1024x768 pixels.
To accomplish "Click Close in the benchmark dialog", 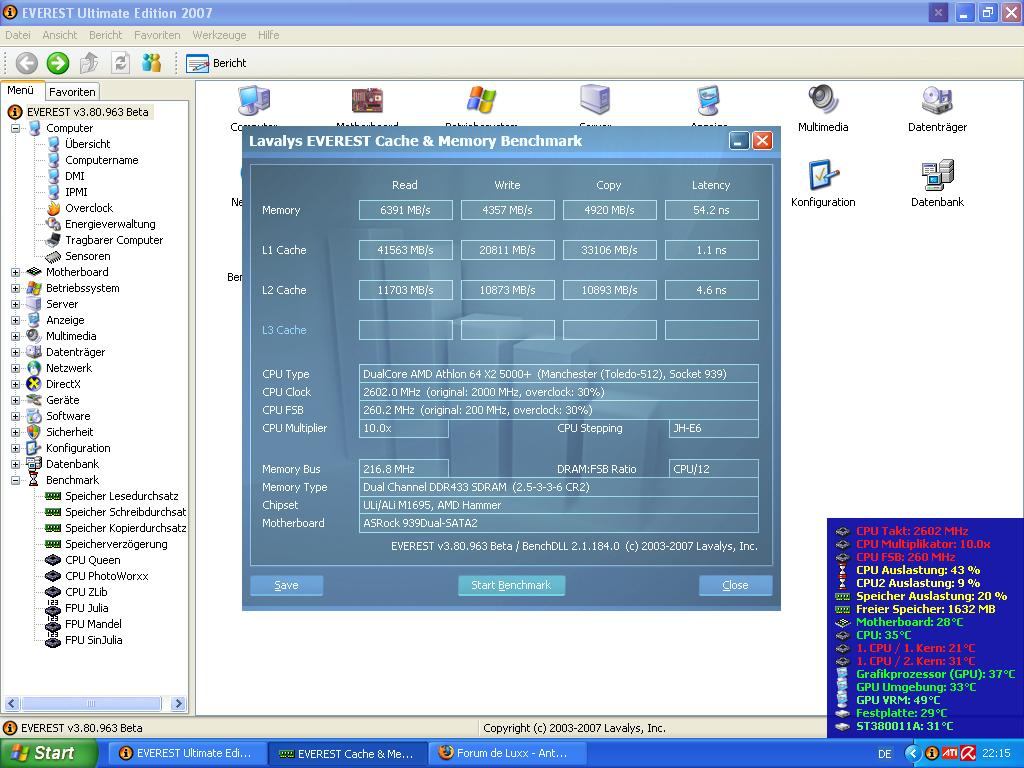I will pyautogui.click(x=735, y=585).
